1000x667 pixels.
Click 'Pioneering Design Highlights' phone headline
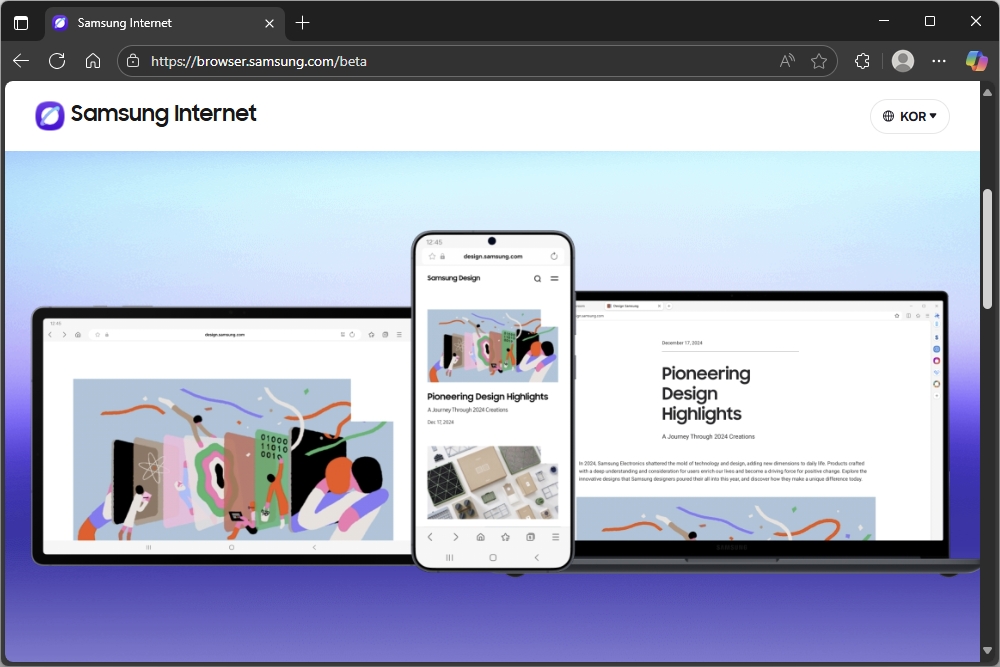(487, 397)
